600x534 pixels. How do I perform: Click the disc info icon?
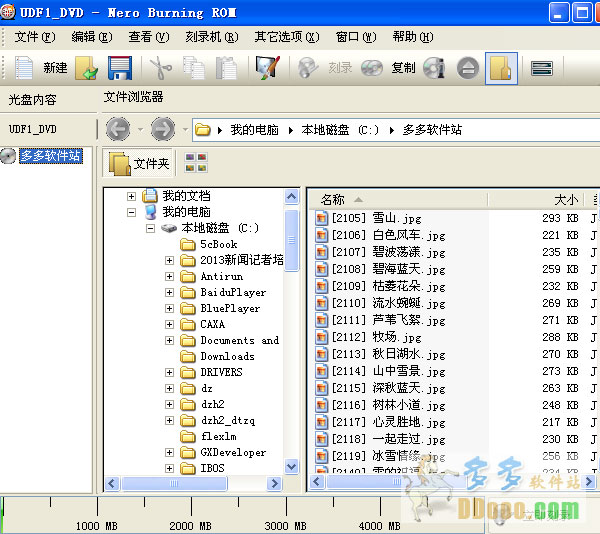point(434,68)
